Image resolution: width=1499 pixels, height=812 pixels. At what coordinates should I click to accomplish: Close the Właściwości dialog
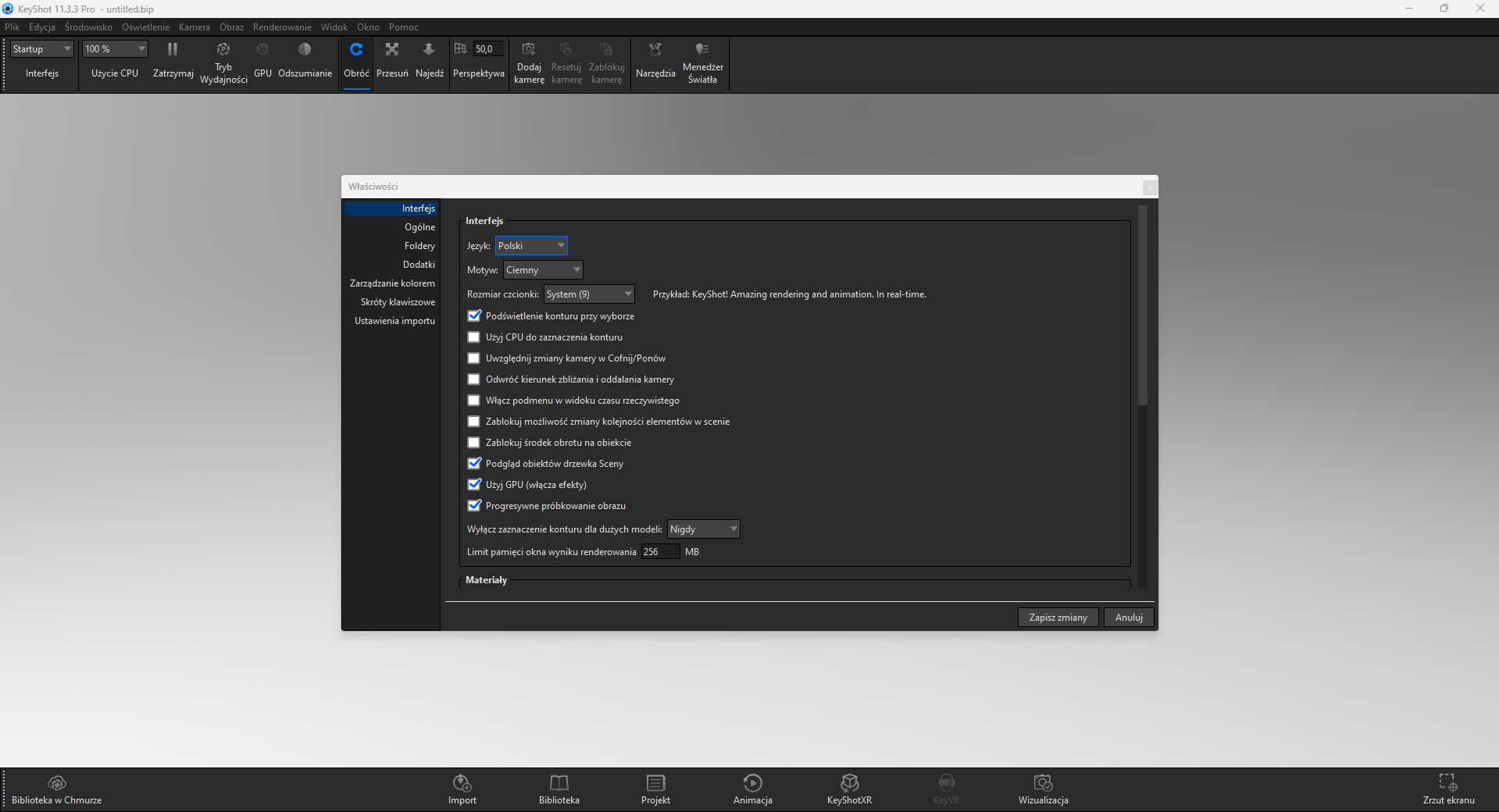tap(1149, 187)
